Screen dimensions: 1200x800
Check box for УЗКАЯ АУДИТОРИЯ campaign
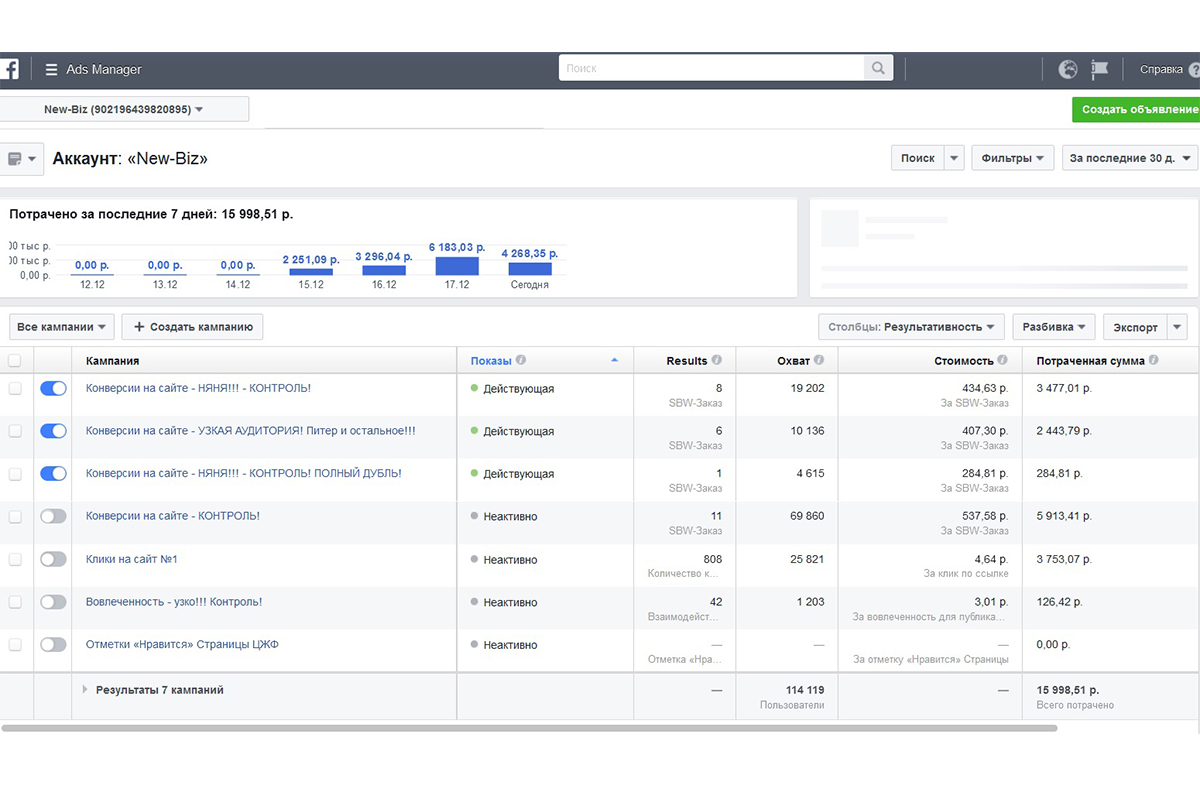[14, 431]
